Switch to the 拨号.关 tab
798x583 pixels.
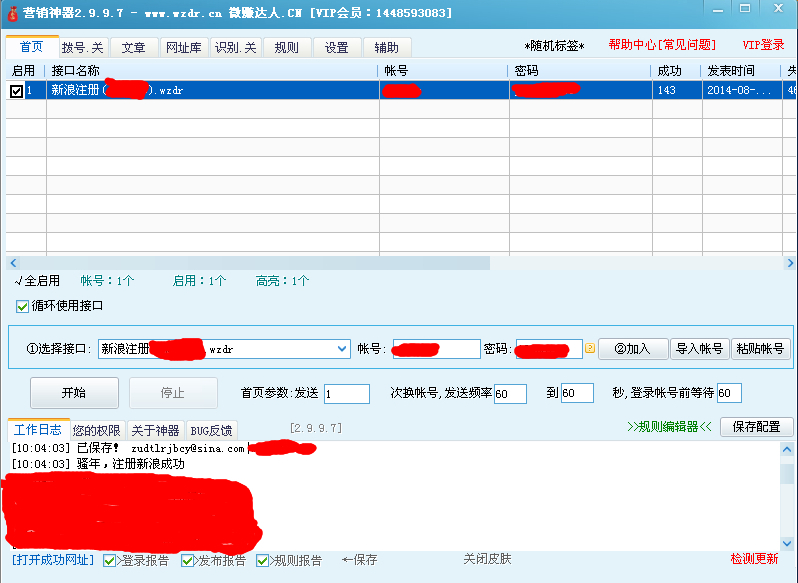pyautogui.click(x=83, y=48)
